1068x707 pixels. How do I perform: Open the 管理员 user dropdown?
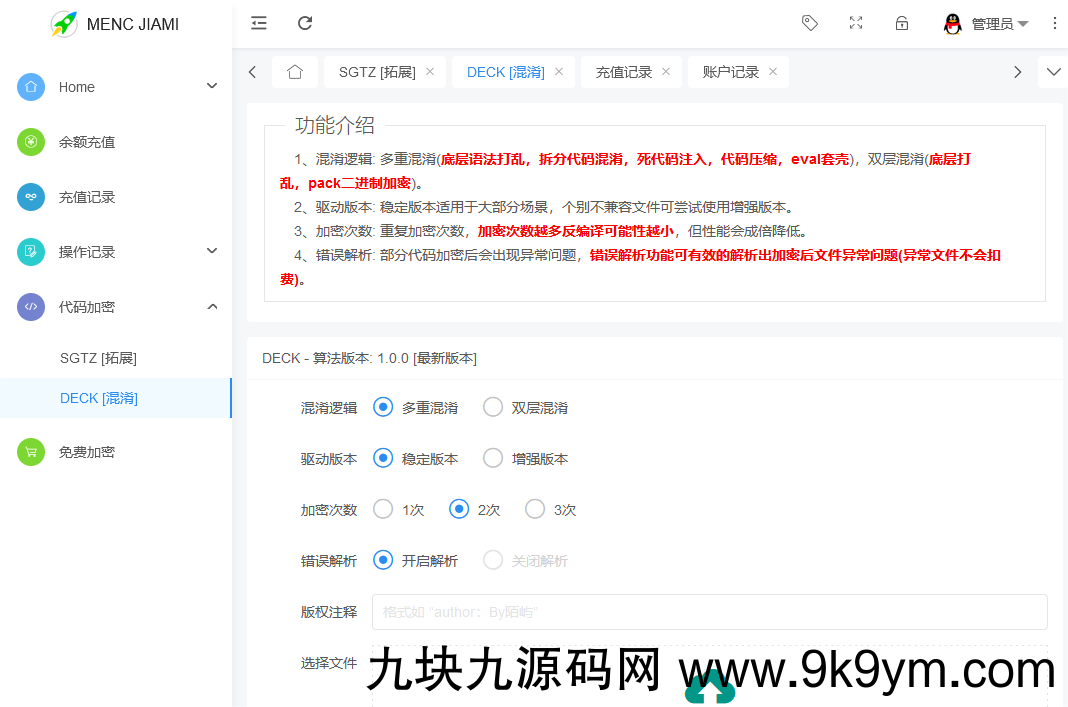(986, 24)
